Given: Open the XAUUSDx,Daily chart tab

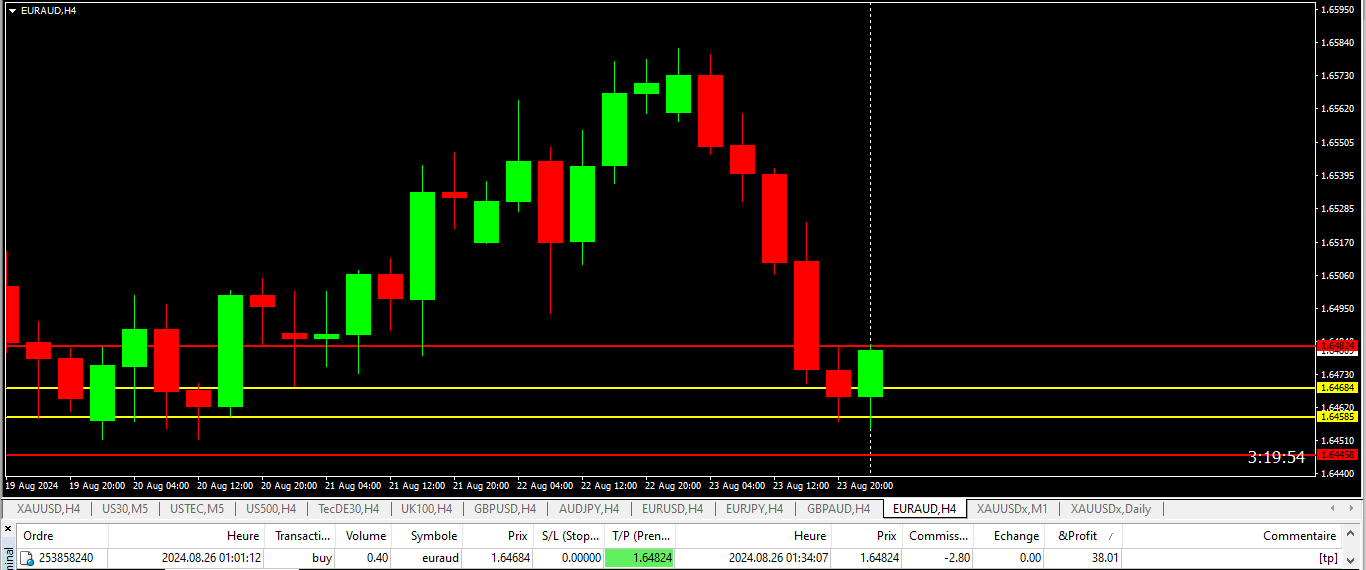Looking at the screenshot, I should [1111, 509].
